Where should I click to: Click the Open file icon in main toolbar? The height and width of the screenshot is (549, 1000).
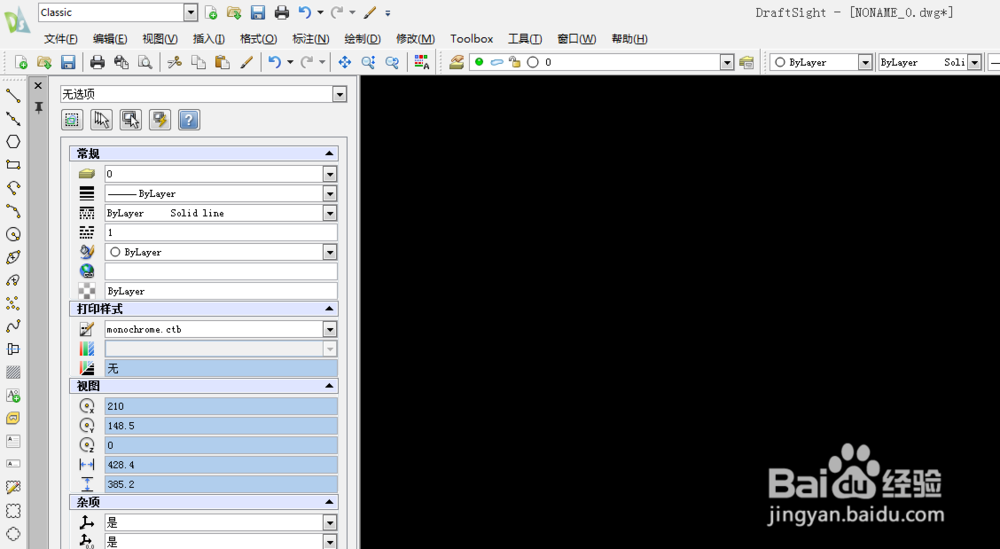(x=44, y=62)
